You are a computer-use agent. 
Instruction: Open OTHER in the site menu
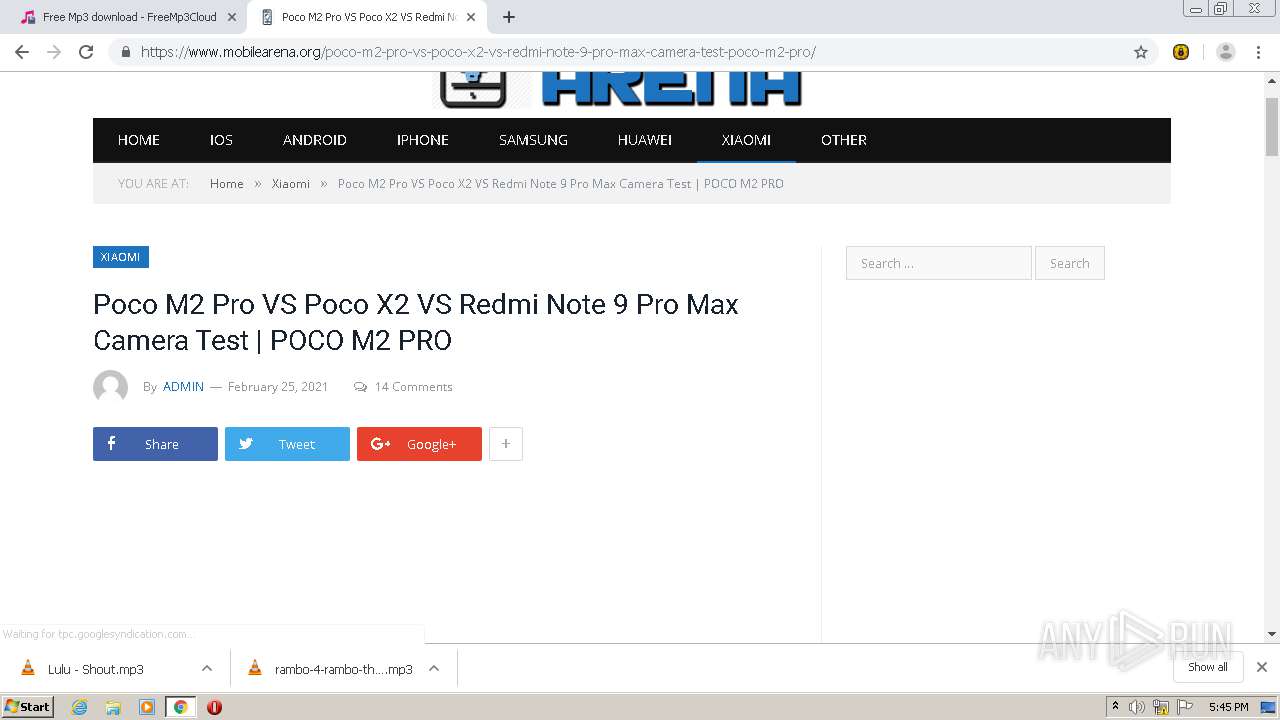pos(844,140)
